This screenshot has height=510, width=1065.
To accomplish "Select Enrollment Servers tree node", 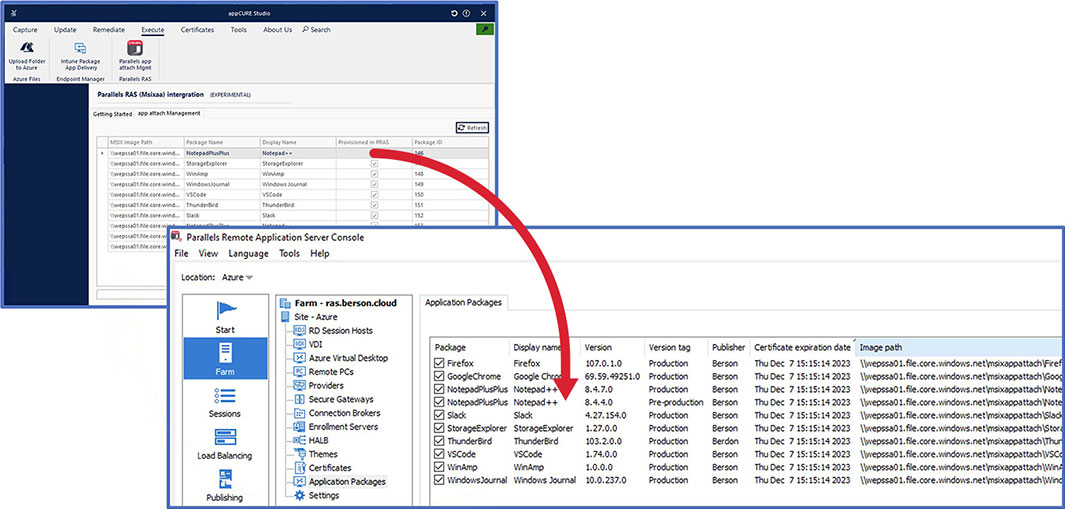I will tap(335, 426).
